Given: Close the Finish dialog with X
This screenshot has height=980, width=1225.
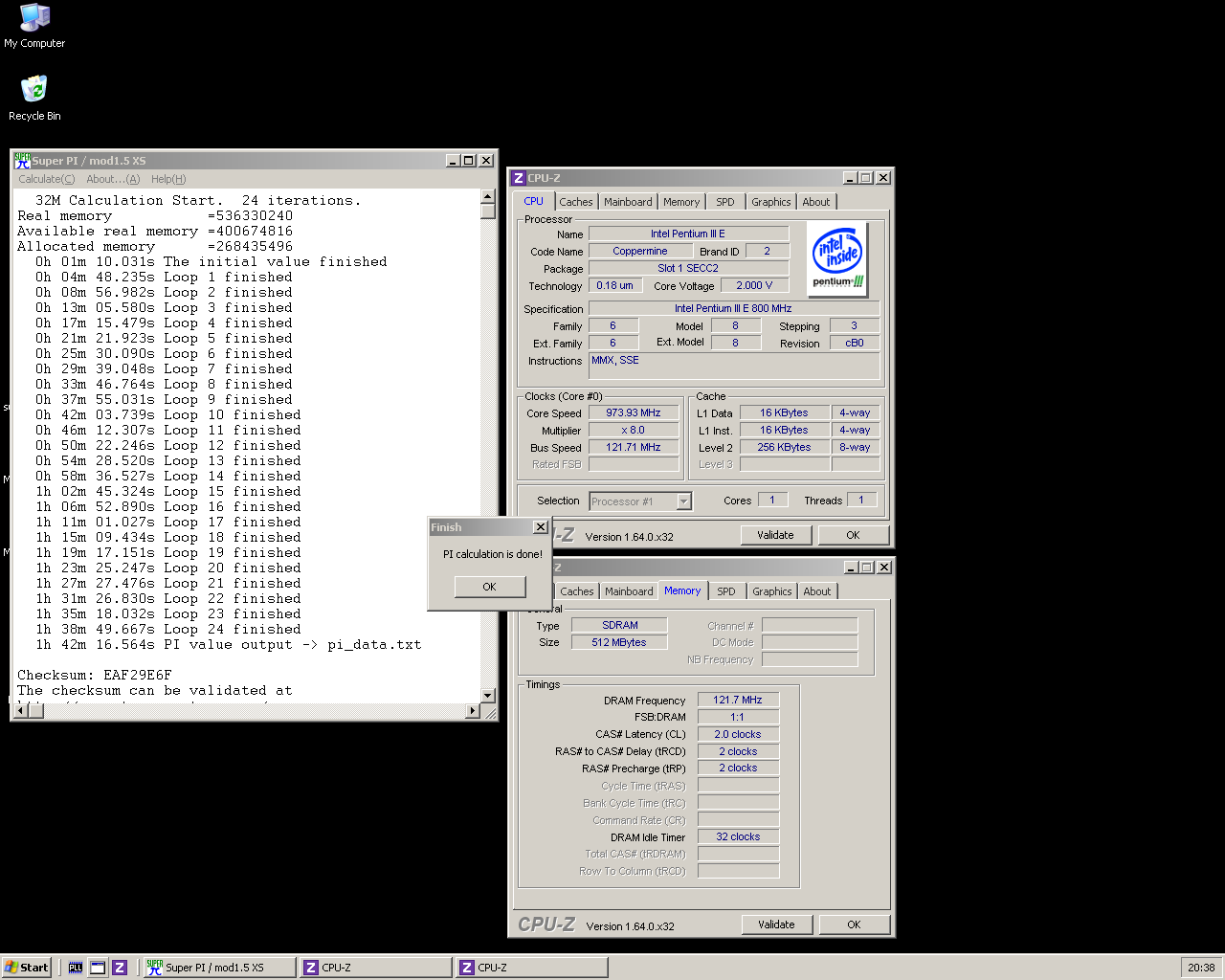Looking at the screenshot, I should pos(540,527).
